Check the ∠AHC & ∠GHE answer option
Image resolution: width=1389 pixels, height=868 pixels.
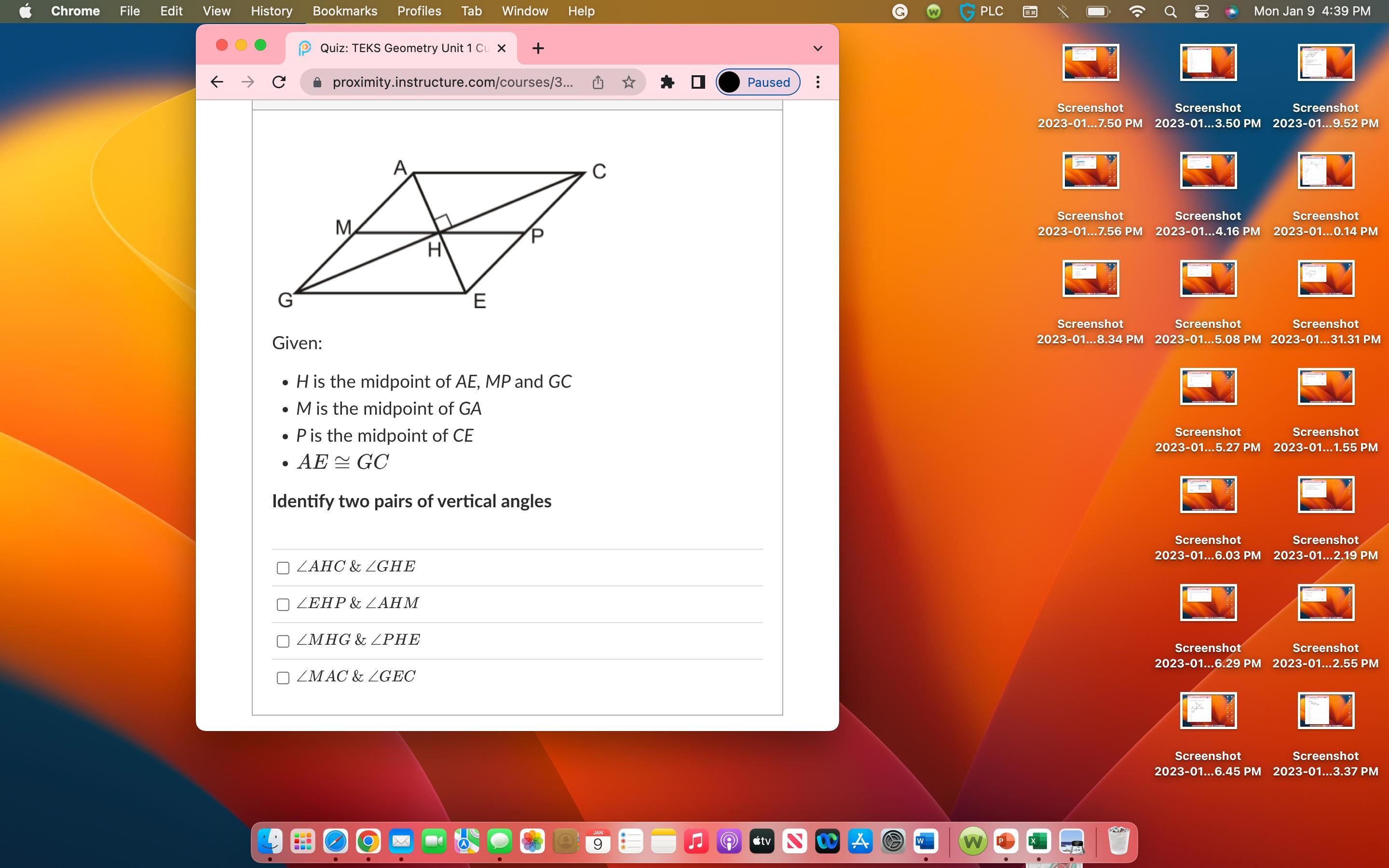(283, 568)
